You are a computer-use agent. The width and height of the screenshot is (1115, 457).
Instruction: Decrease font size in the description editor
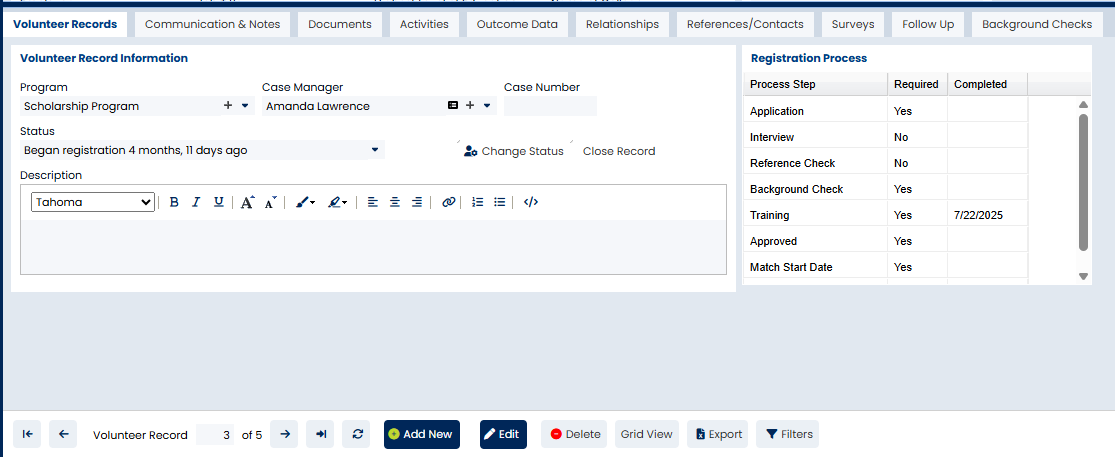pyautogui.click(x=270, y=203)
